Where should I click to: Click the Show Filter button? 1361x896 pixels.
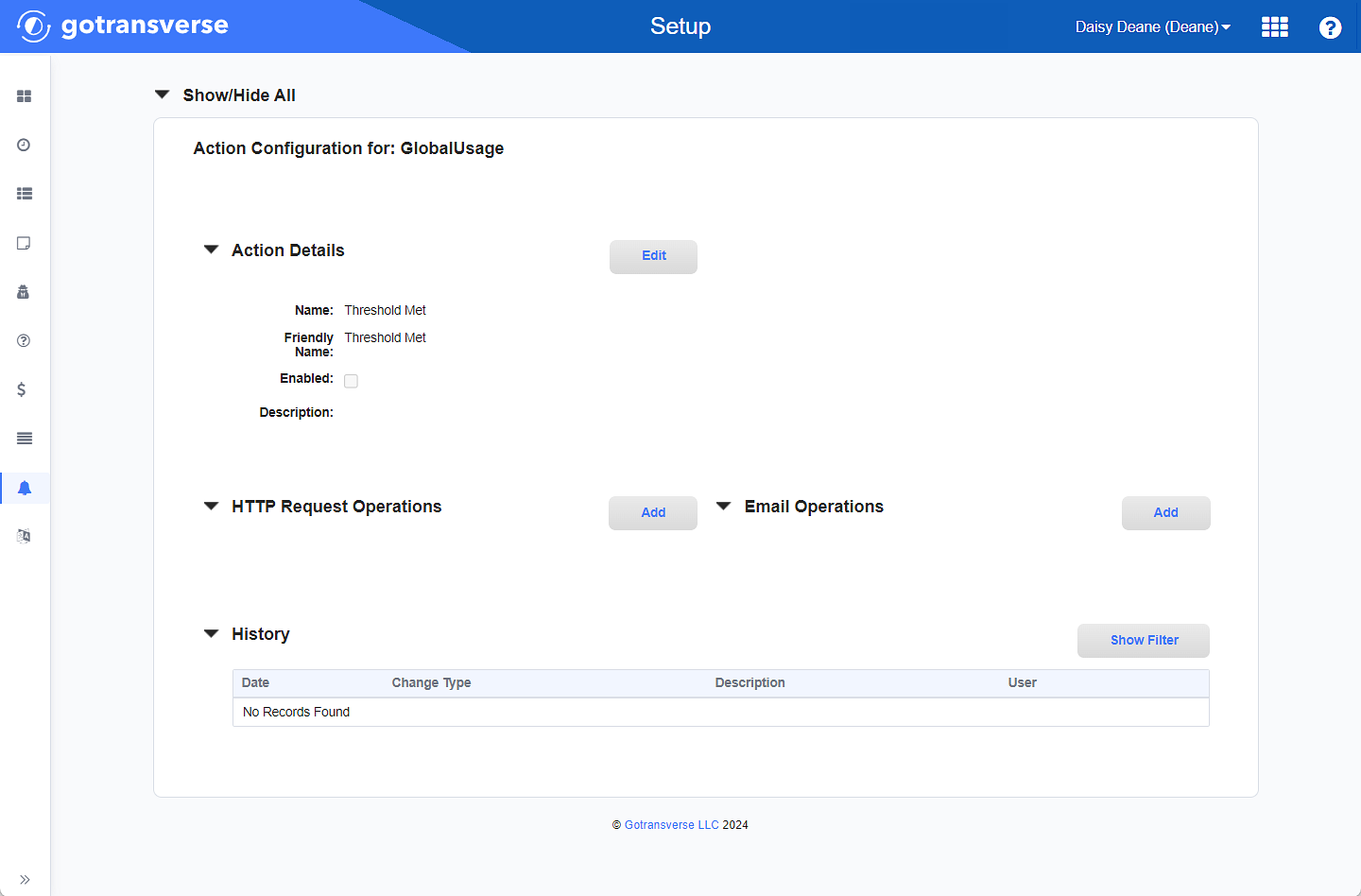pos(1144,640)
